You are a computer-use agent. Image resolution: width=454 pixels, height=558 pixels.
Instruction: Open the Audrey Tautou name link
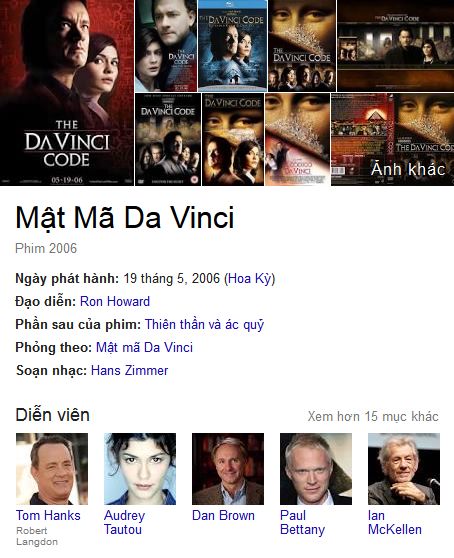[125, 522]
